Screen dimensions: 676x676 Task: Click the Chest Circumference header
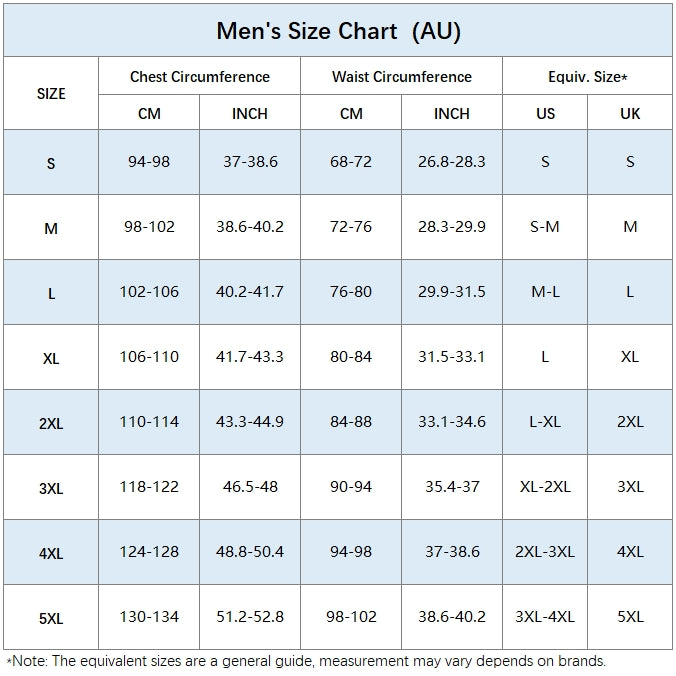200,76
